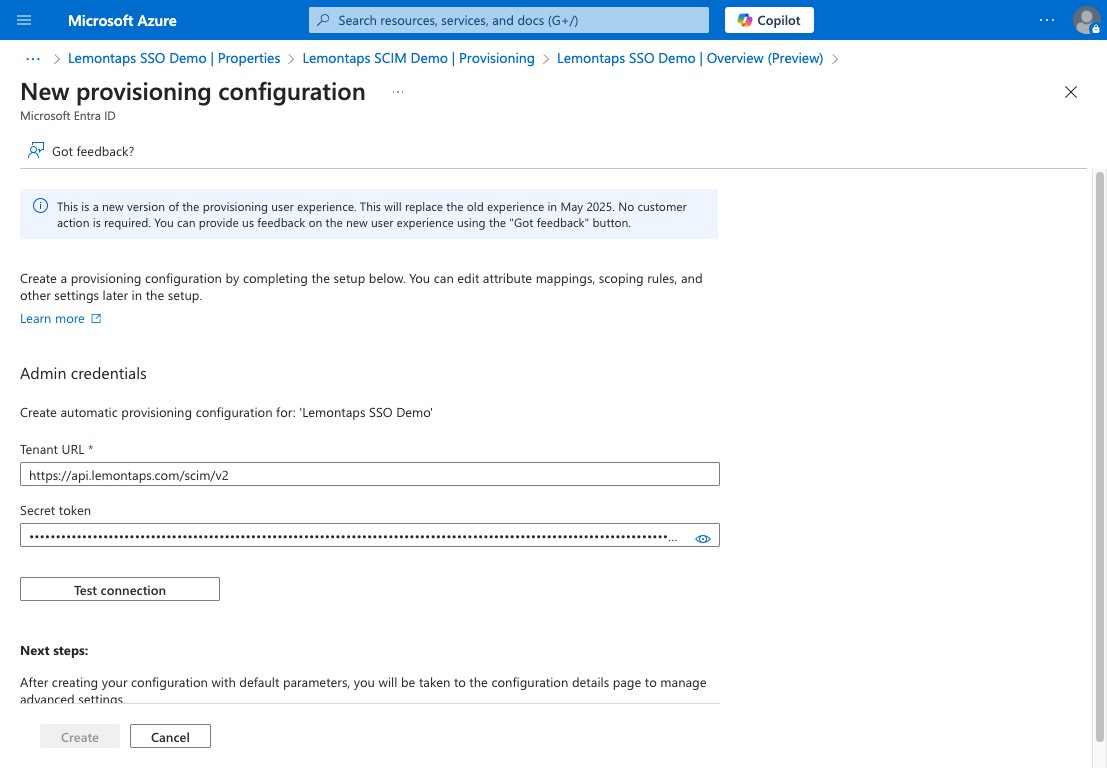Go to Lemontaps SCIM Demo | Provisioning breadcrumb
The height and width of the screenshot is (768, 1107).
[x=418, y=59]
